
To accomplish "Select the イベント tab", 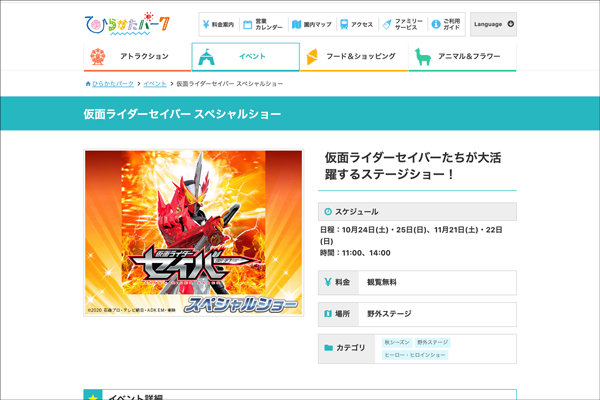I will 245,57.
